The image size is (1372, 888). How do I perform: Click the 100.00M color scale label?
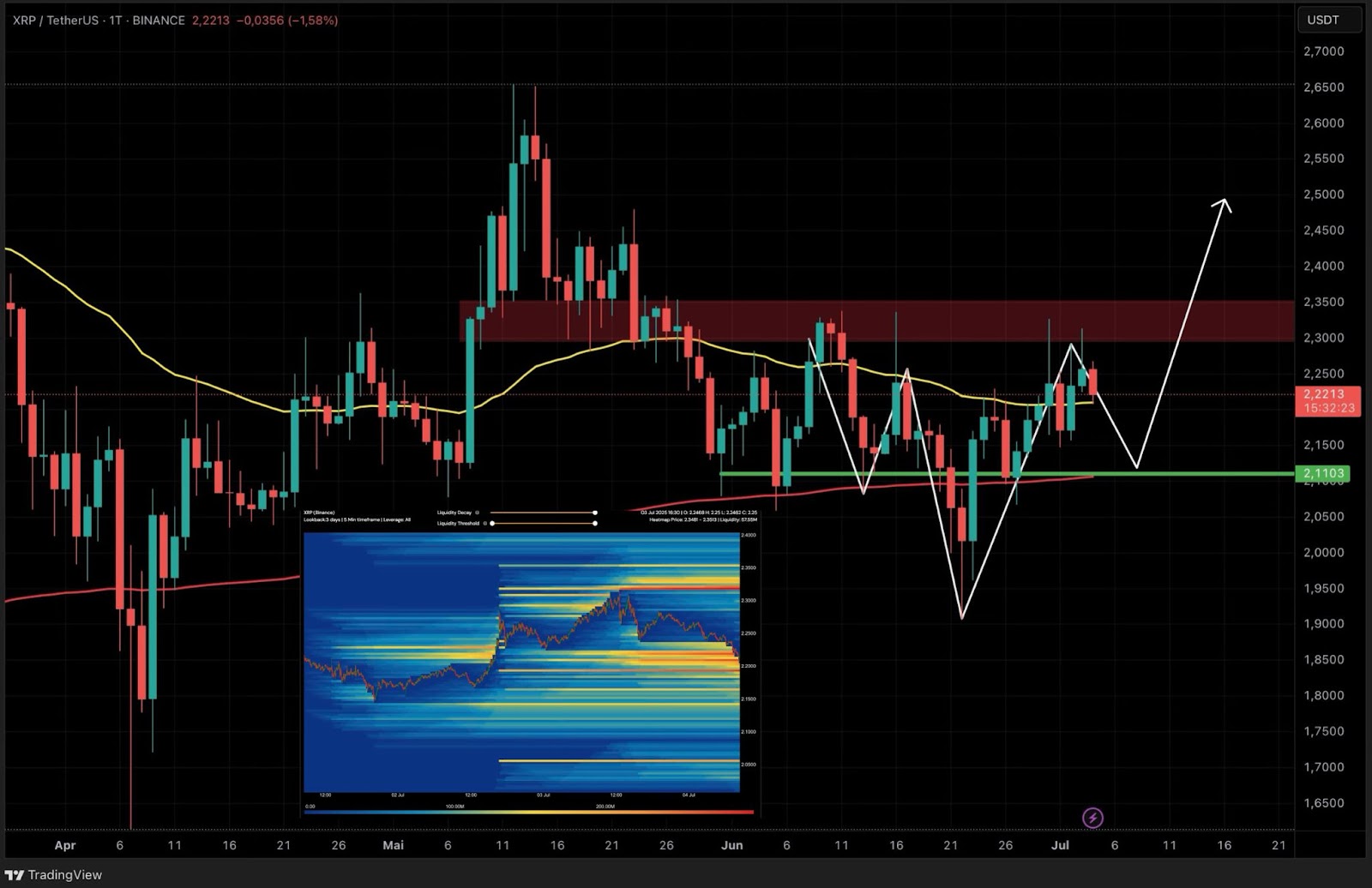(454, 807)
